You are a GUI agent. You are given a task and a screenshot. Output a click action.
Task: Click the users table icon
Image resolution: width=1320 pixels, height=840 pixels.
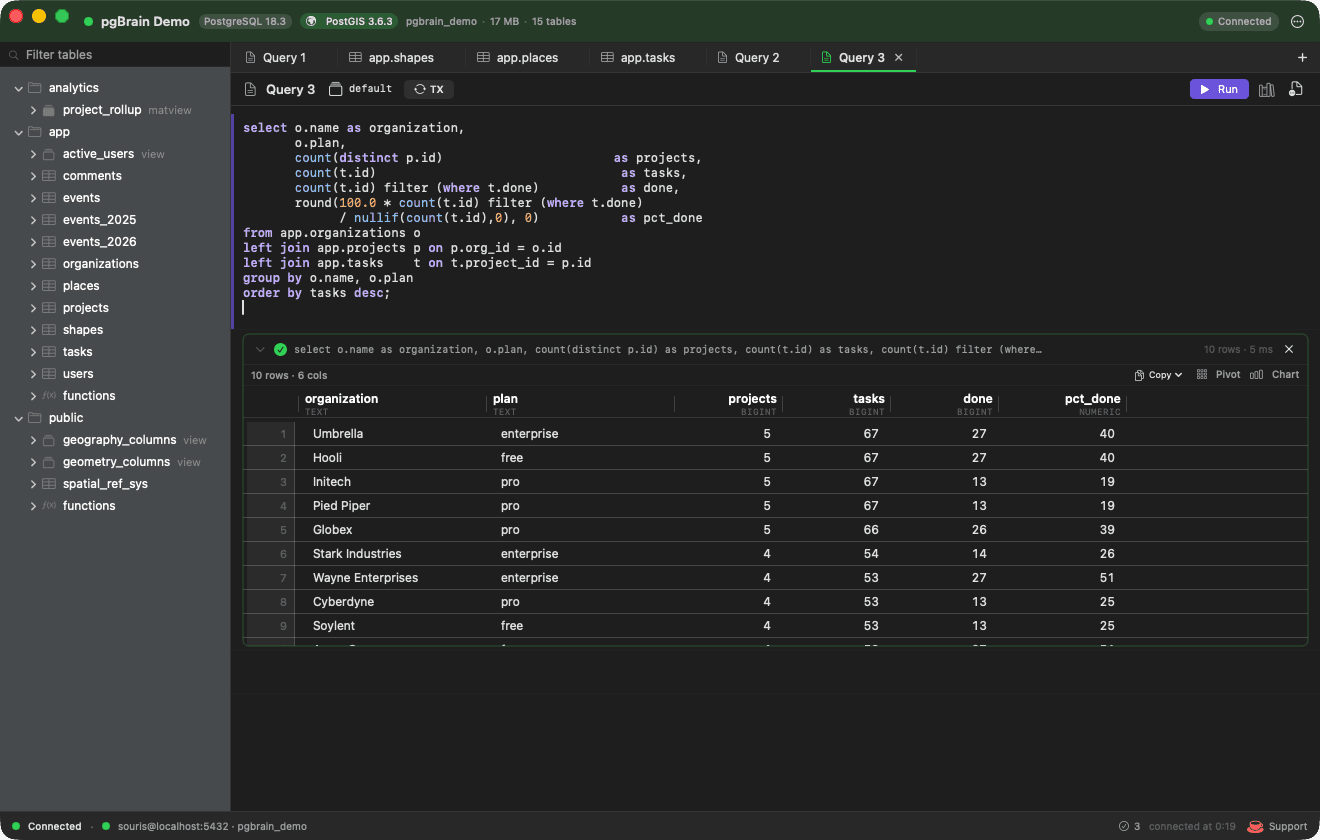coord(48,374)
